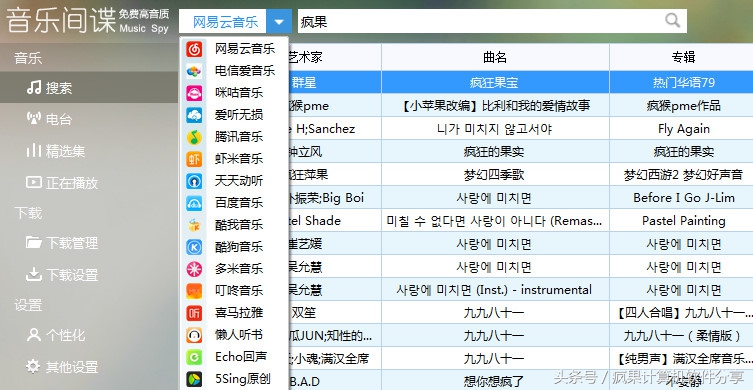Viewport: 753px width, 390px height.
Task: Click album cell 九九八十一（柔情版）
Action: point(684,336)
